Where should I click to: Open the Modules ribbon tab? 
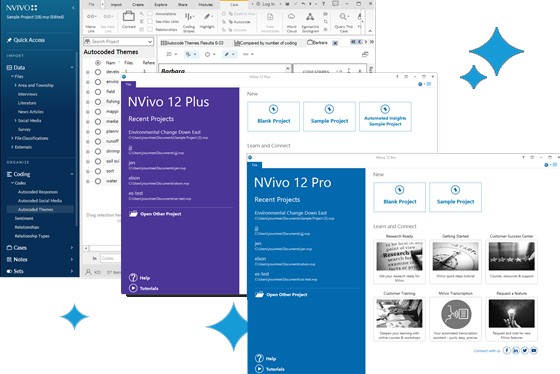[x=206, y=5]
